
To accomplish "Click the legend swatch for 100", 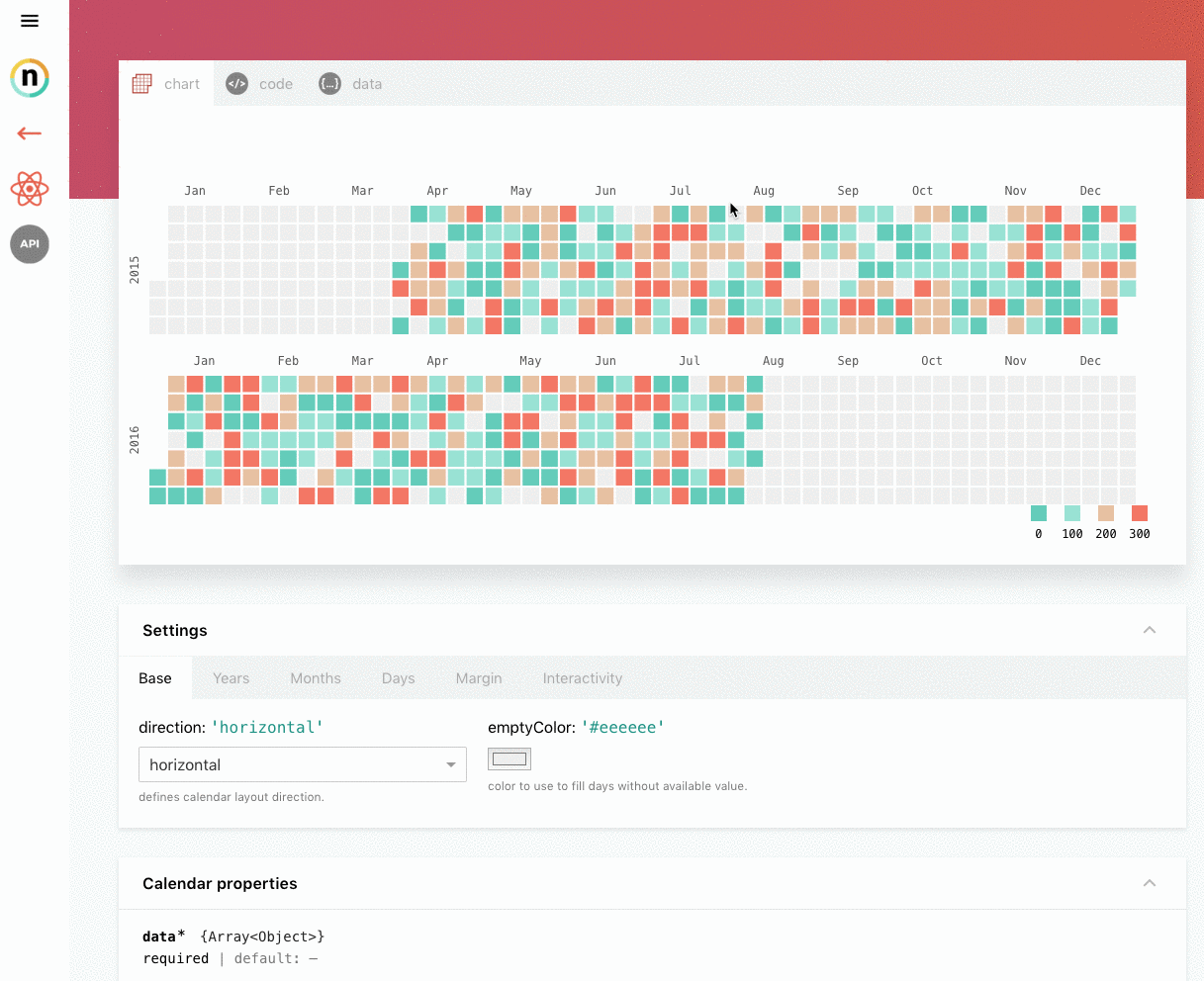I will [1072, 513].
